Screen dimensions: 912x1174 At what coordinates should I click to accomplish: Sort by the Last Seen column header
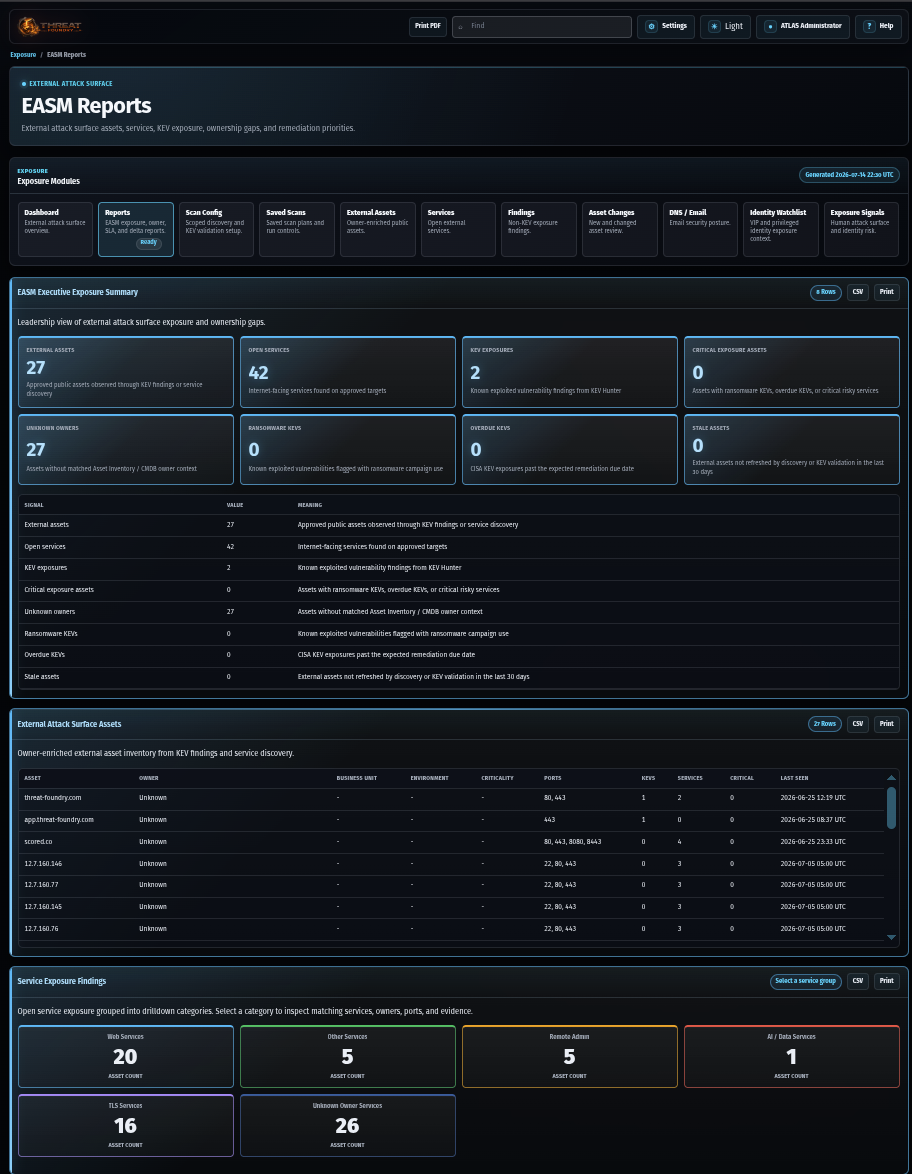tap(794, 778)
